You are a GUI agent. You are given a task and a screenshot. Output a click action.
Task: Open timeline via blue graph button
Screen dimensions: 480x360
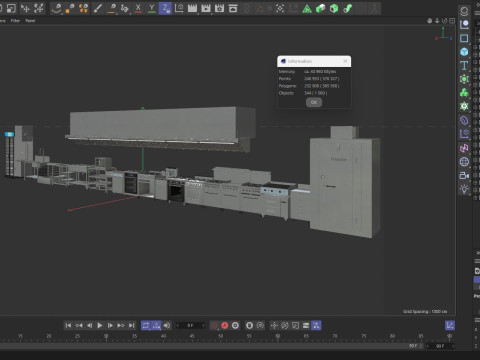point(450,325)
